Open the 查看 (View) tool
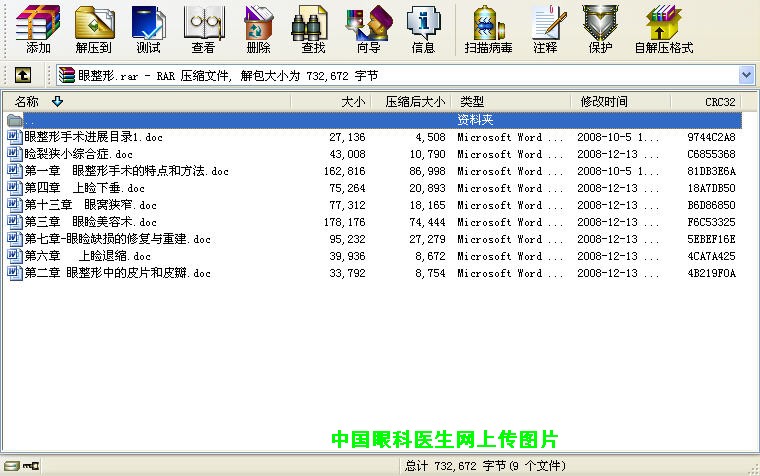 pyautogui.click(x=203, y=28)
